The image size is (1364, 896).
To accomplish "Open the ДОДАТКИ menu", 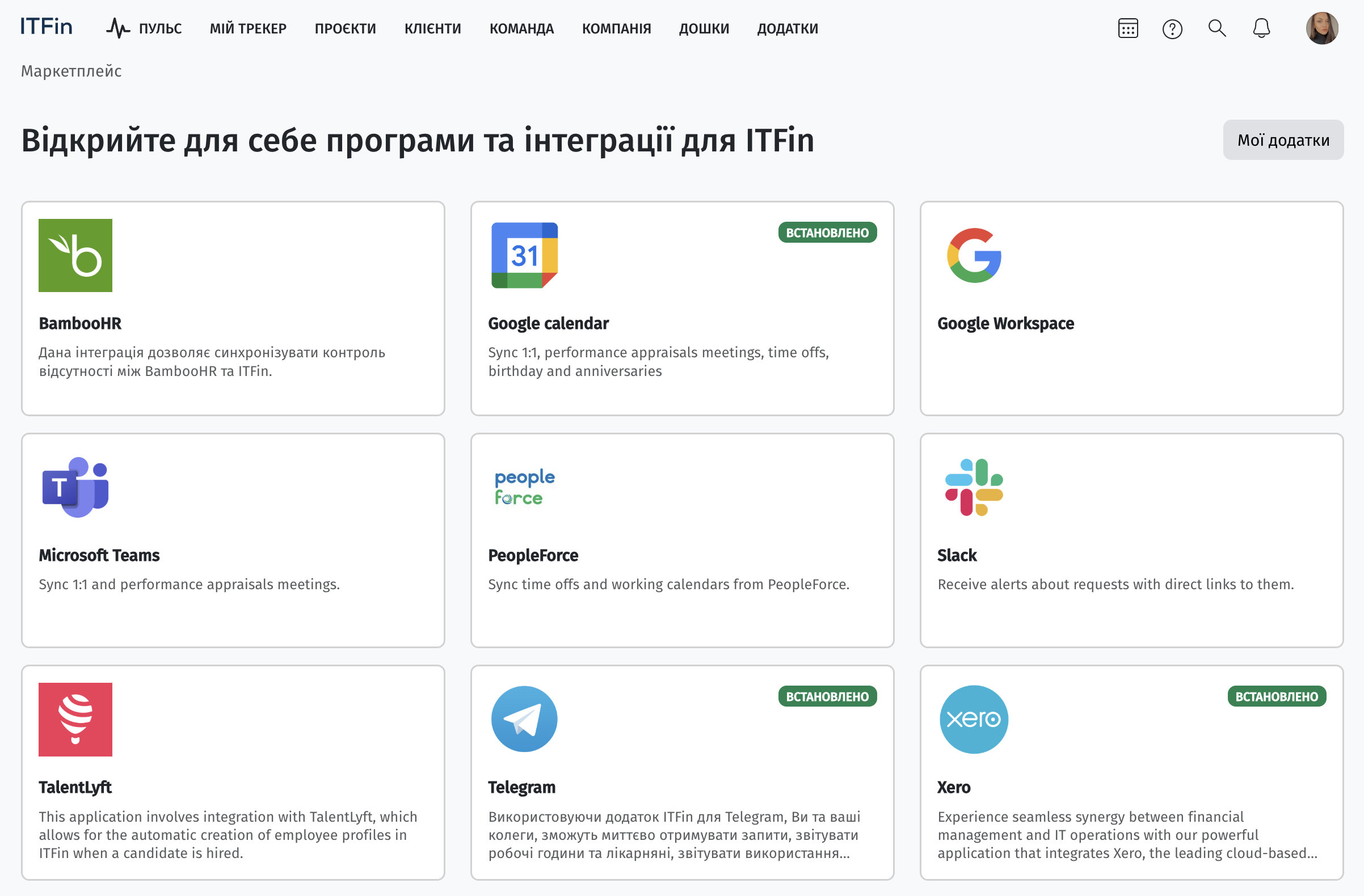I will point(788,28).
